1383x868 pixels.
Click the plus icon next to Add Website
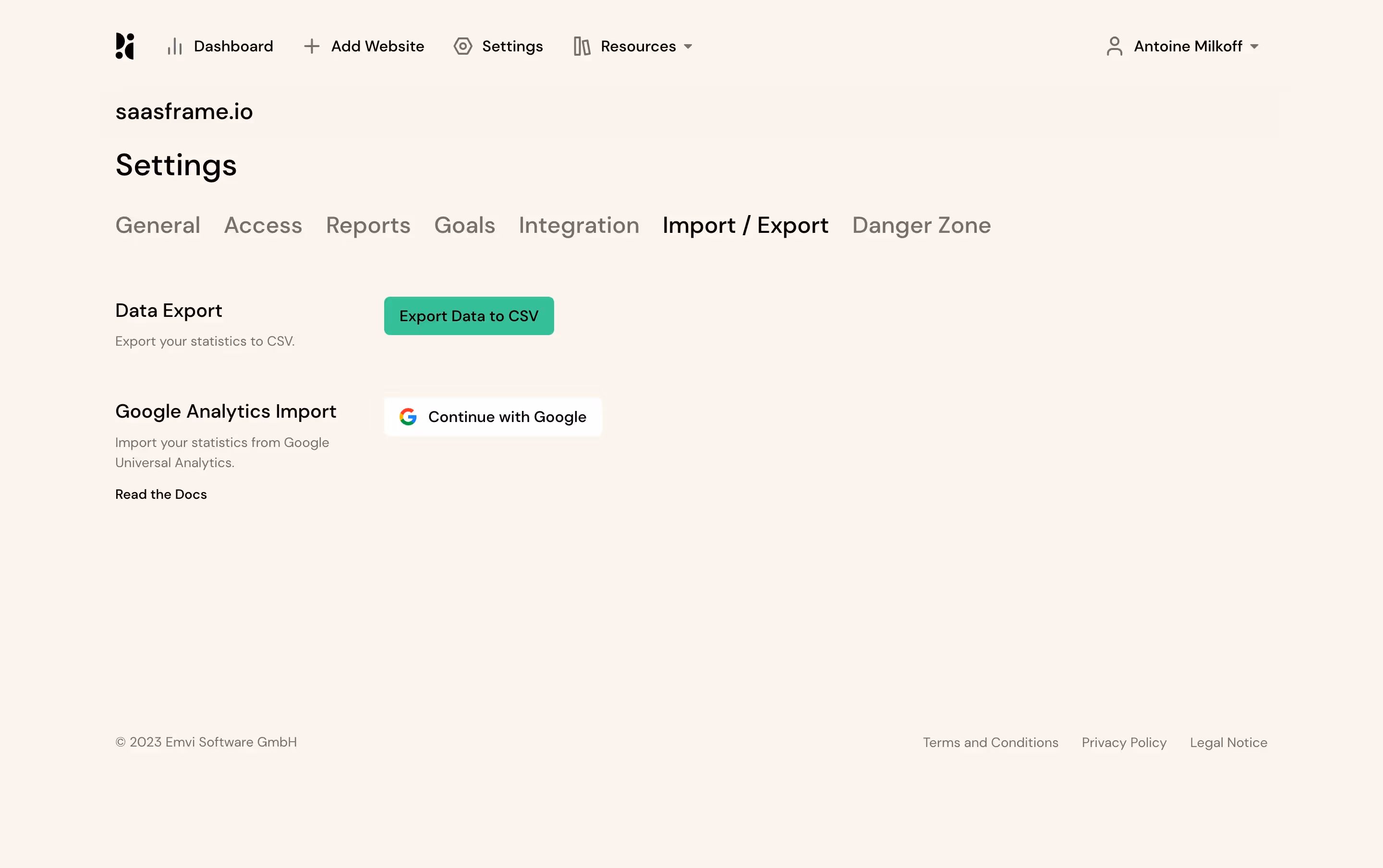click(x=311, y=46)
